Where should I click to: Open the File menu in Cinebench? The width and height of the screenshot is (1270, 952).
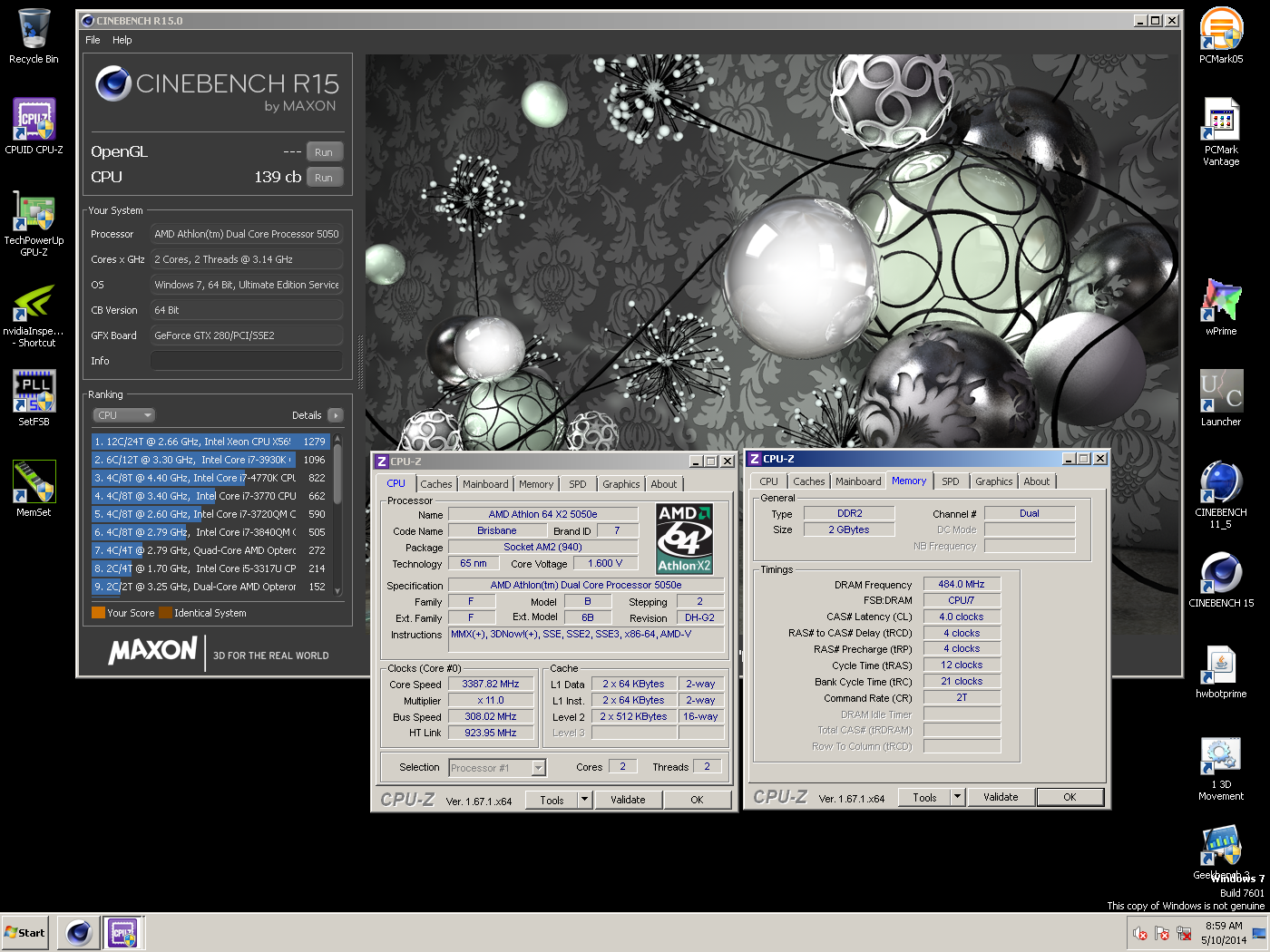coord(93,40)
